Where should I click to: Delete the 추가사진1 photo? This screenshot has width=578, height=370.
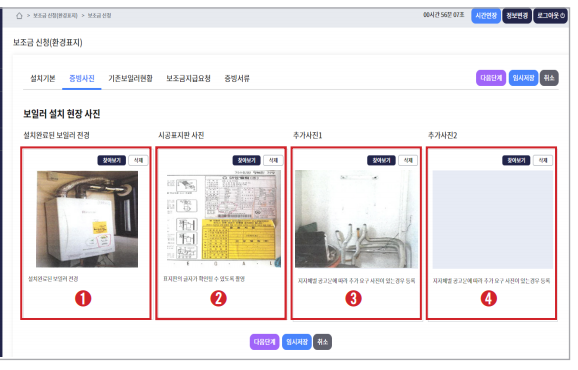(408, 160)
